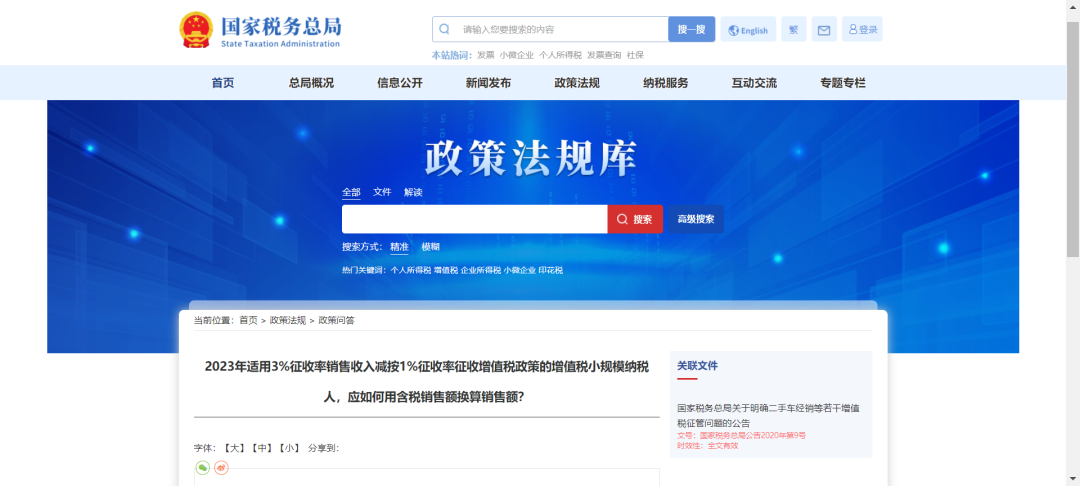
Task: Open 高级搜索 advanced search options
Action: 696,219
